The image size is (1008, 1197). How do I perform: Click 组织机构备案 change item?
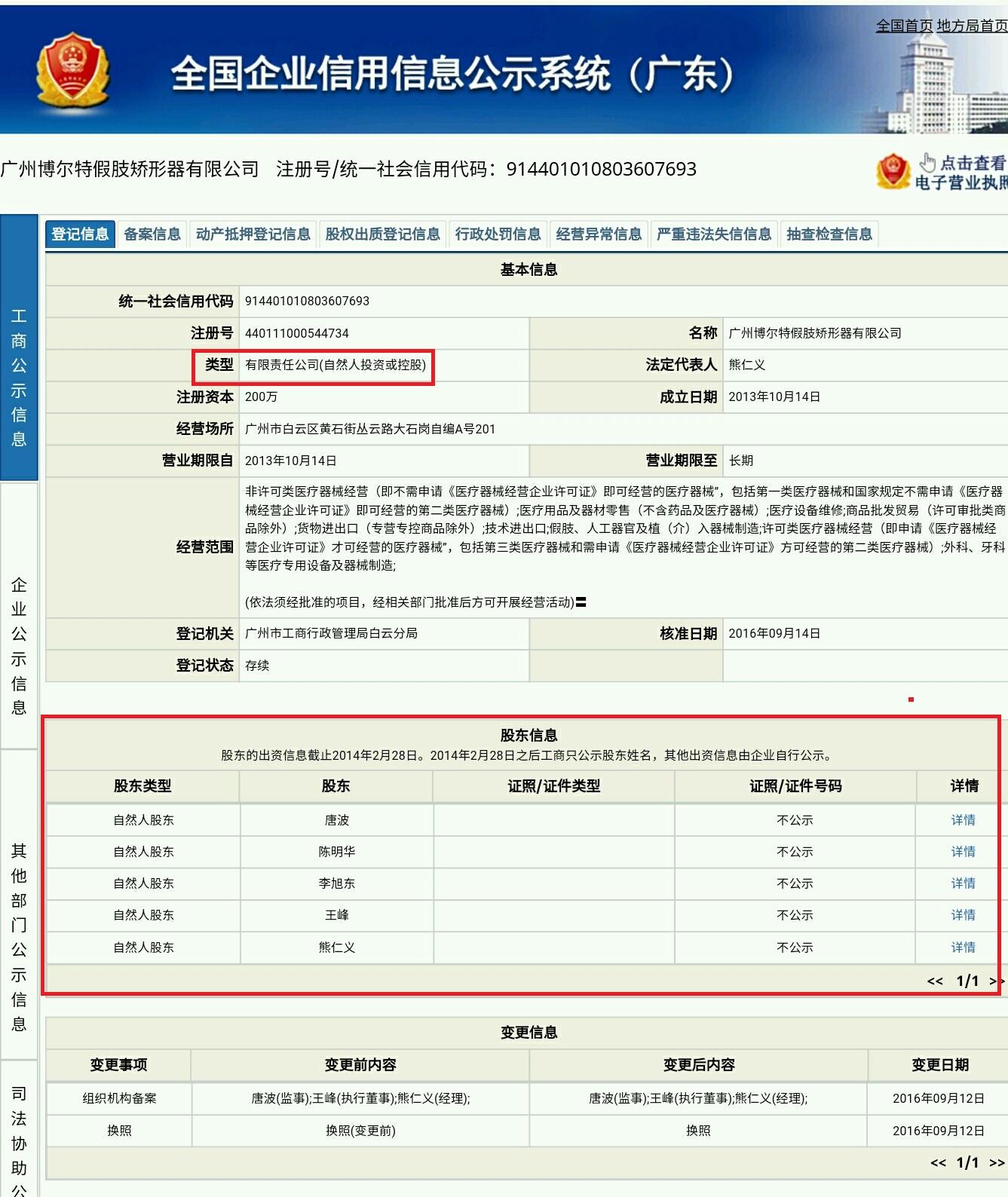click(x=119, y=1099)
